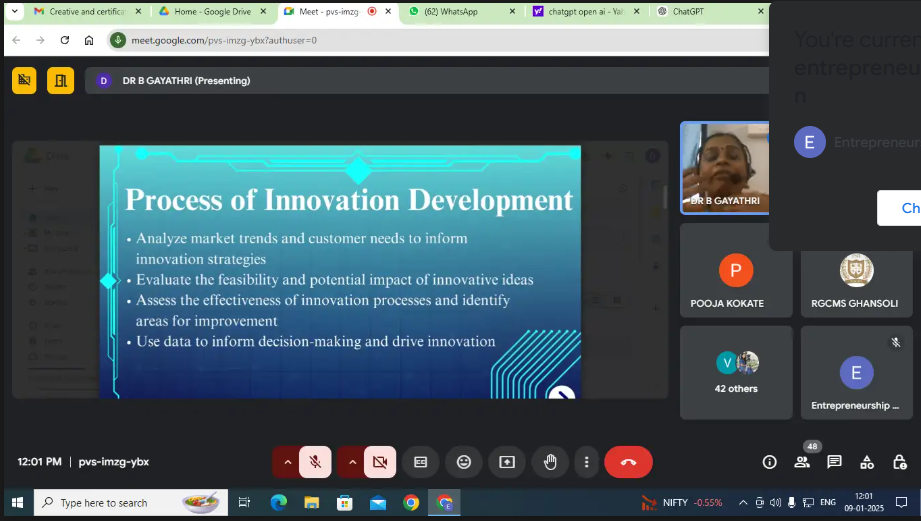Unmute the microphone
This screenshot has height=521, width=921.
click(x=315, y=462)
